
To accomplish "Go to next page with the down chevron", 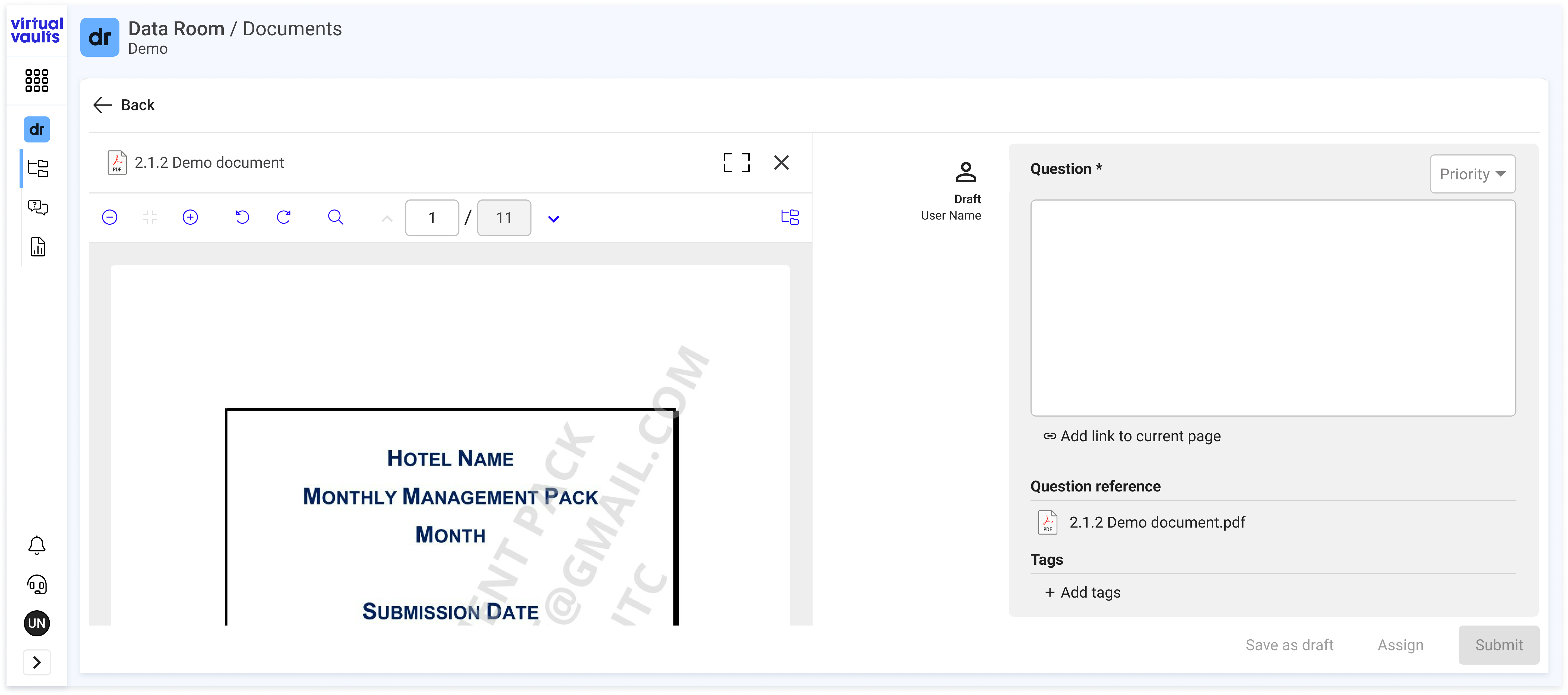I will [x=553, y=218].
